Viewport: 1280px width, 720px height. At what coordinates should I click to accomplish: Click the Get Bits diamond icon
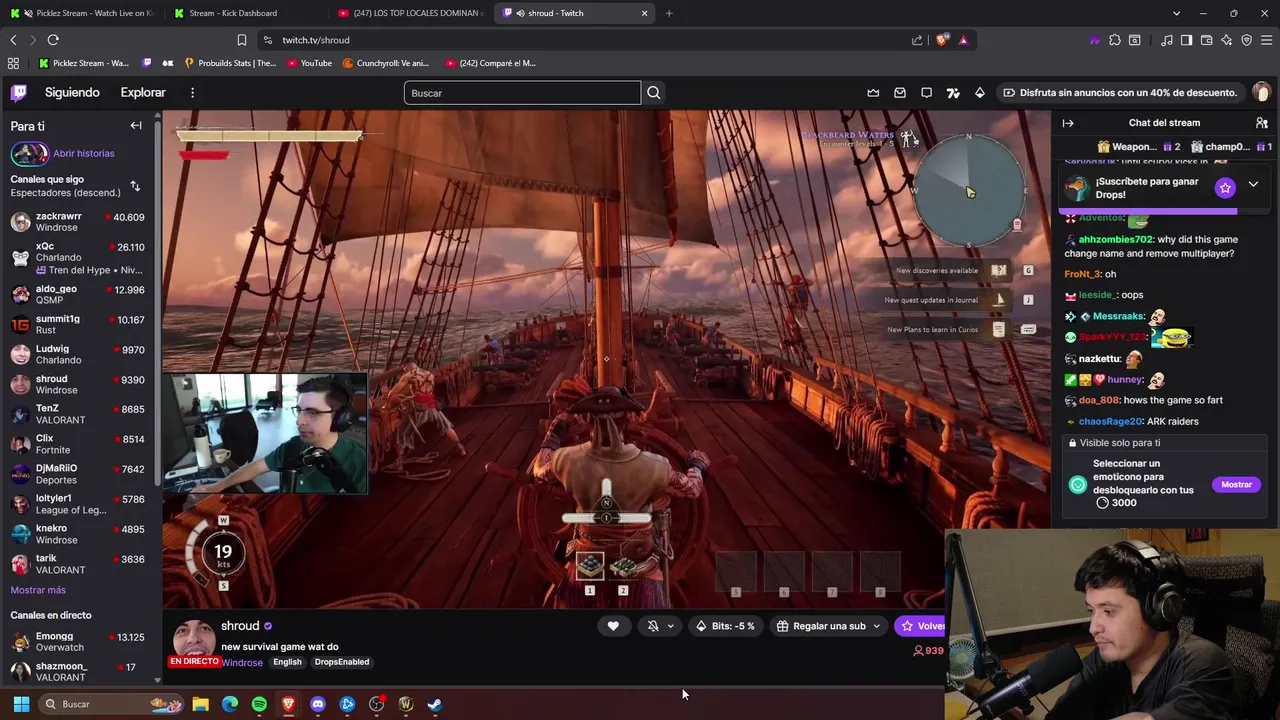[980, 93]
